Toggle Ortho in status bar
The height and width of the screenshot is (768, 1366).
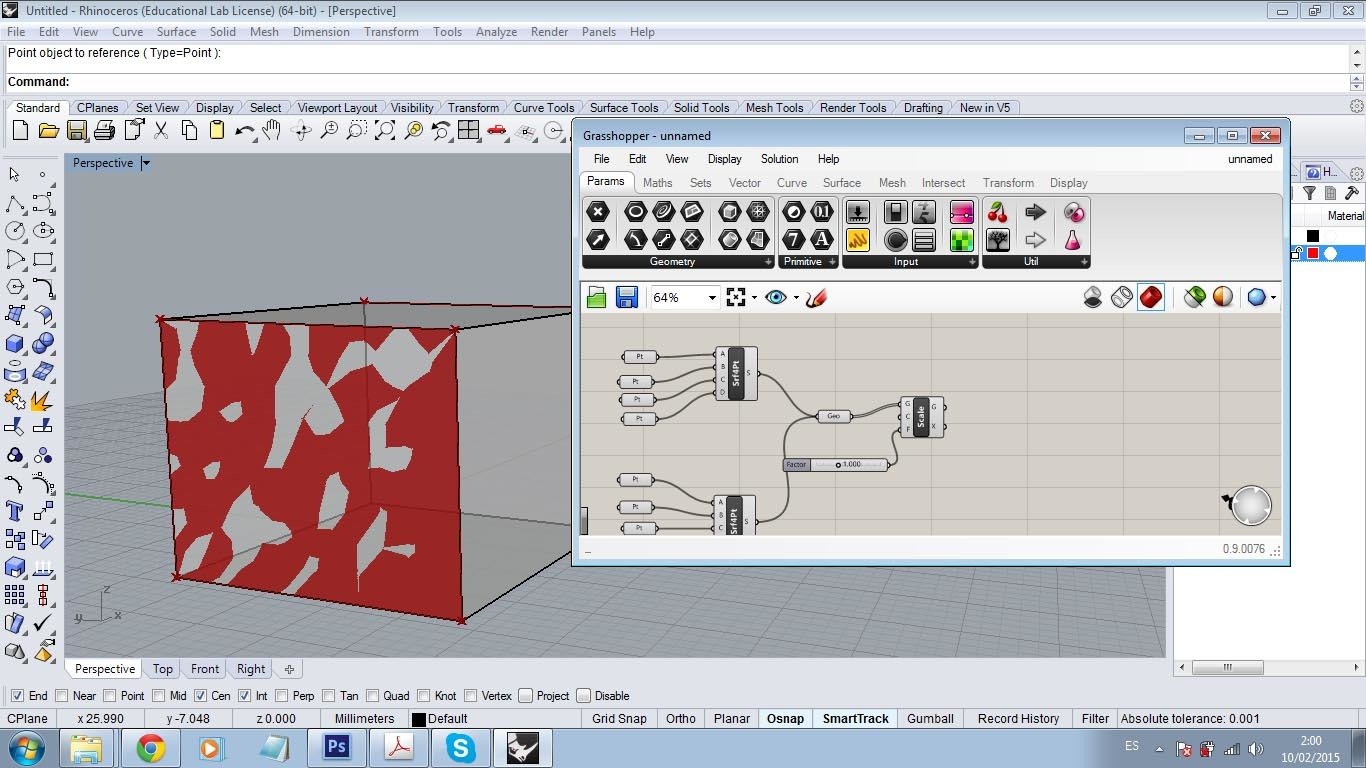tap(681, 718)
